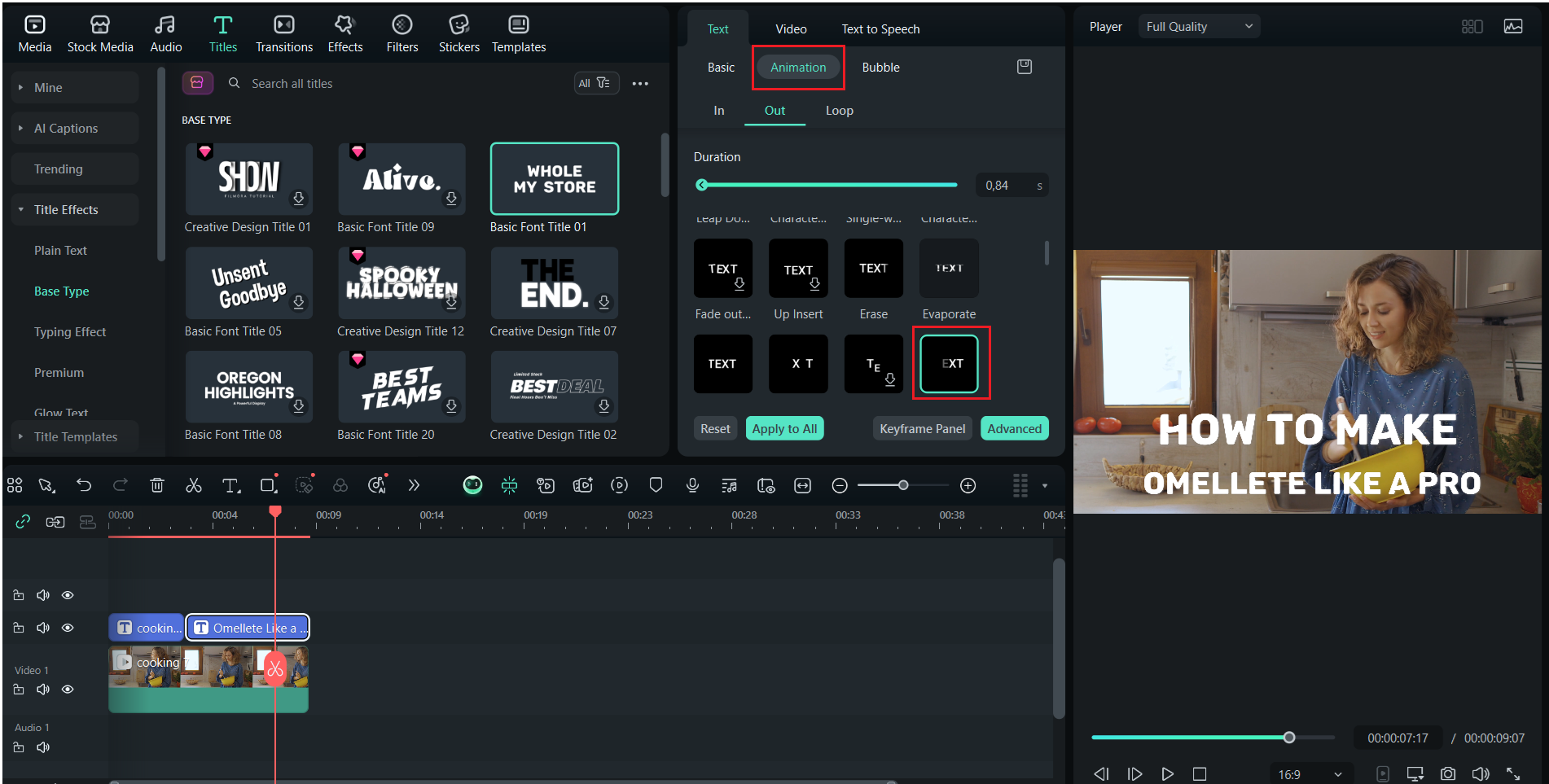Open the Effects panel from the top bar
Image resolution: width=1549 pixels, height=784 pixels.
coord(344,33)
